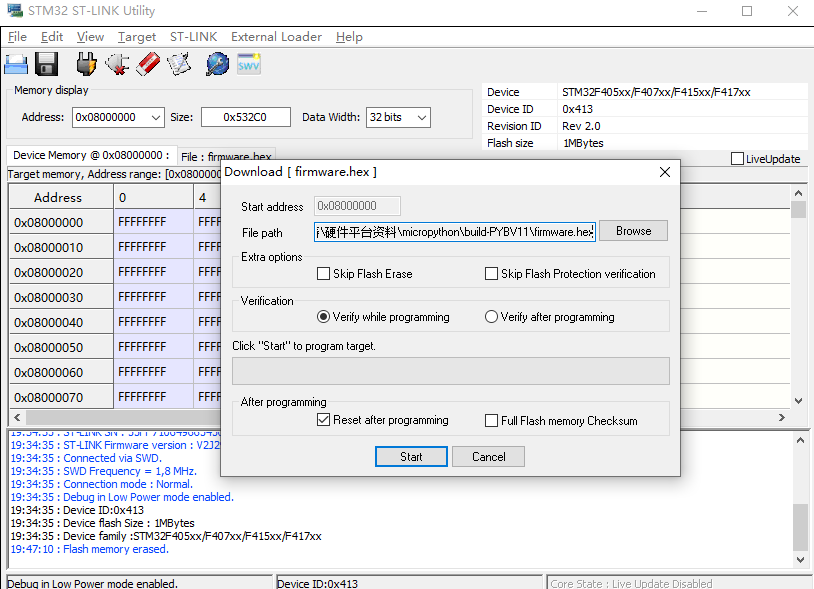Click the STM32 ST-LINK Utility title icon
Screen dimensions: 814x589
[15, 10]
